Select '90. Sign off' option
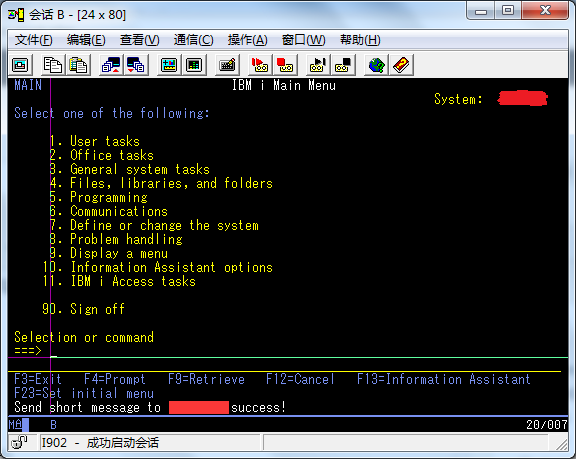This screenshot has width=576, height=459. (83, 309)
